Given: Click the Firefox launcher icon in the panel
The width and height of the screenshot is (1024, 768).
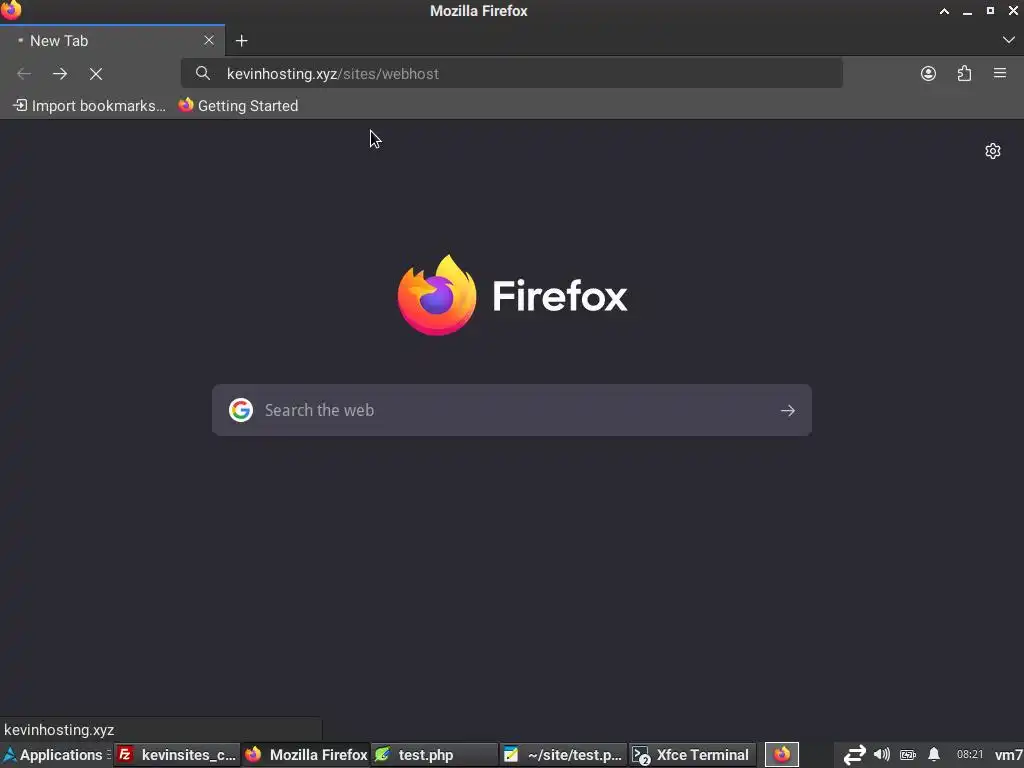Looking at the screenshot, I should tap(782, 755).
